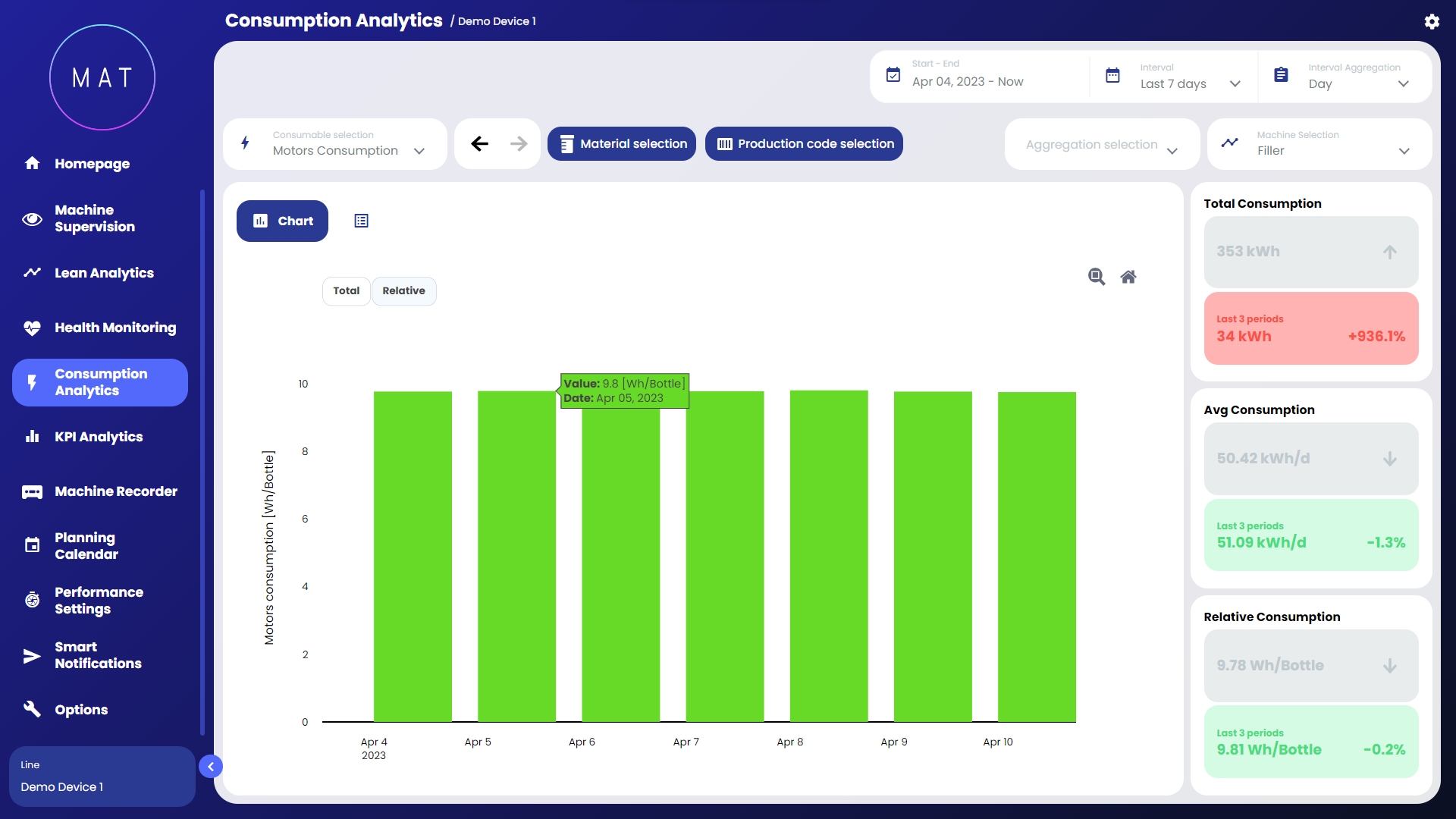Click the forward arrow navigation icon
Screen dimensions: 1456x819
[x=519, y=144]
